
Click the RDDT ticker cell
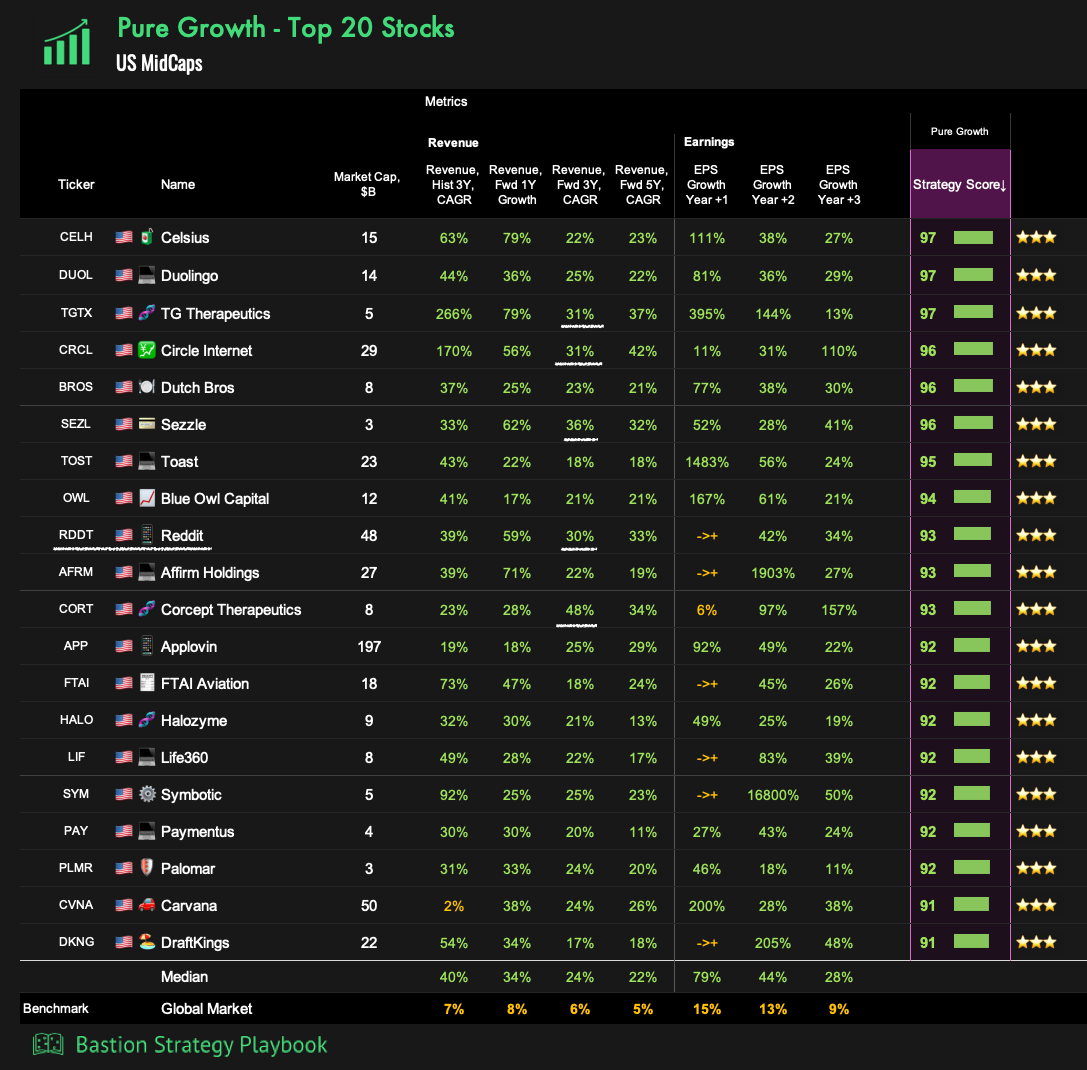pos(76,535)
